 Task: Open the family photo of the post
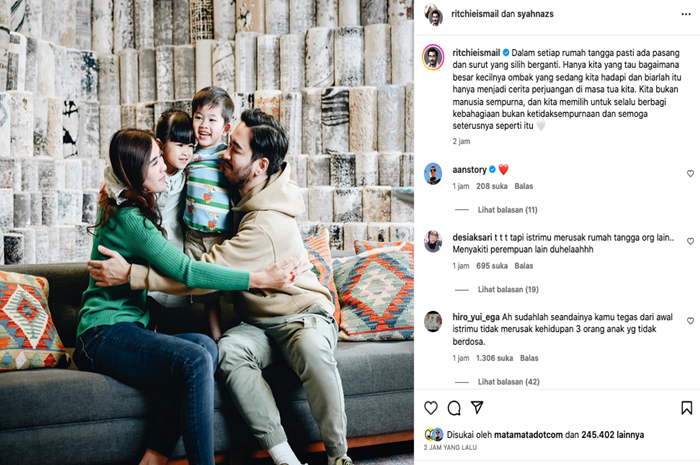(x=207, y=232)
